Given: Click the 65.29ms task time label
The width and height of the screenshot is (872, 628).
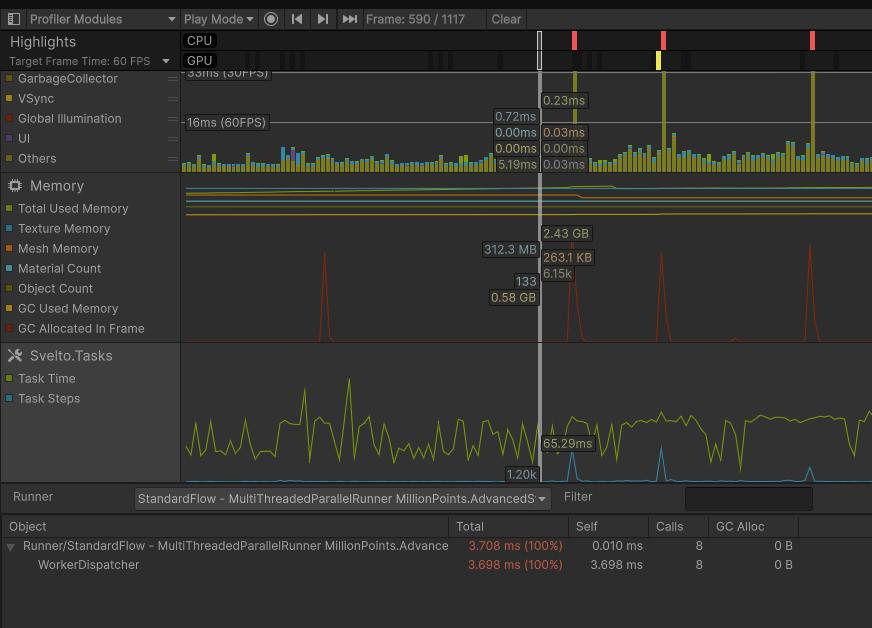Looking at the screenshot, I should tap(568, 443).
